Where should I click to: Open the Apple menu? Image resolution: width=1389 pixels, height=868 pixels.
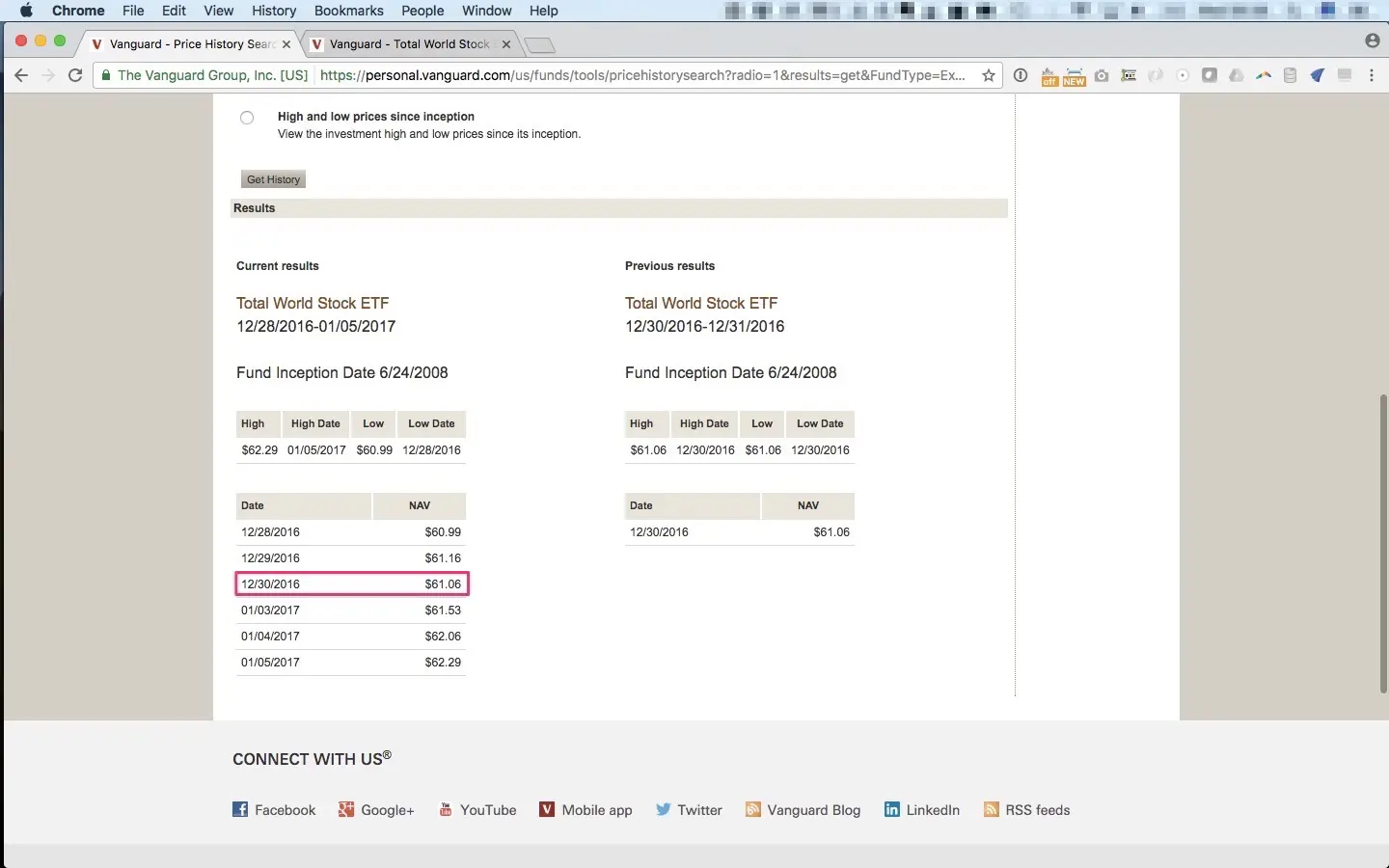click(x=26, y=11)
